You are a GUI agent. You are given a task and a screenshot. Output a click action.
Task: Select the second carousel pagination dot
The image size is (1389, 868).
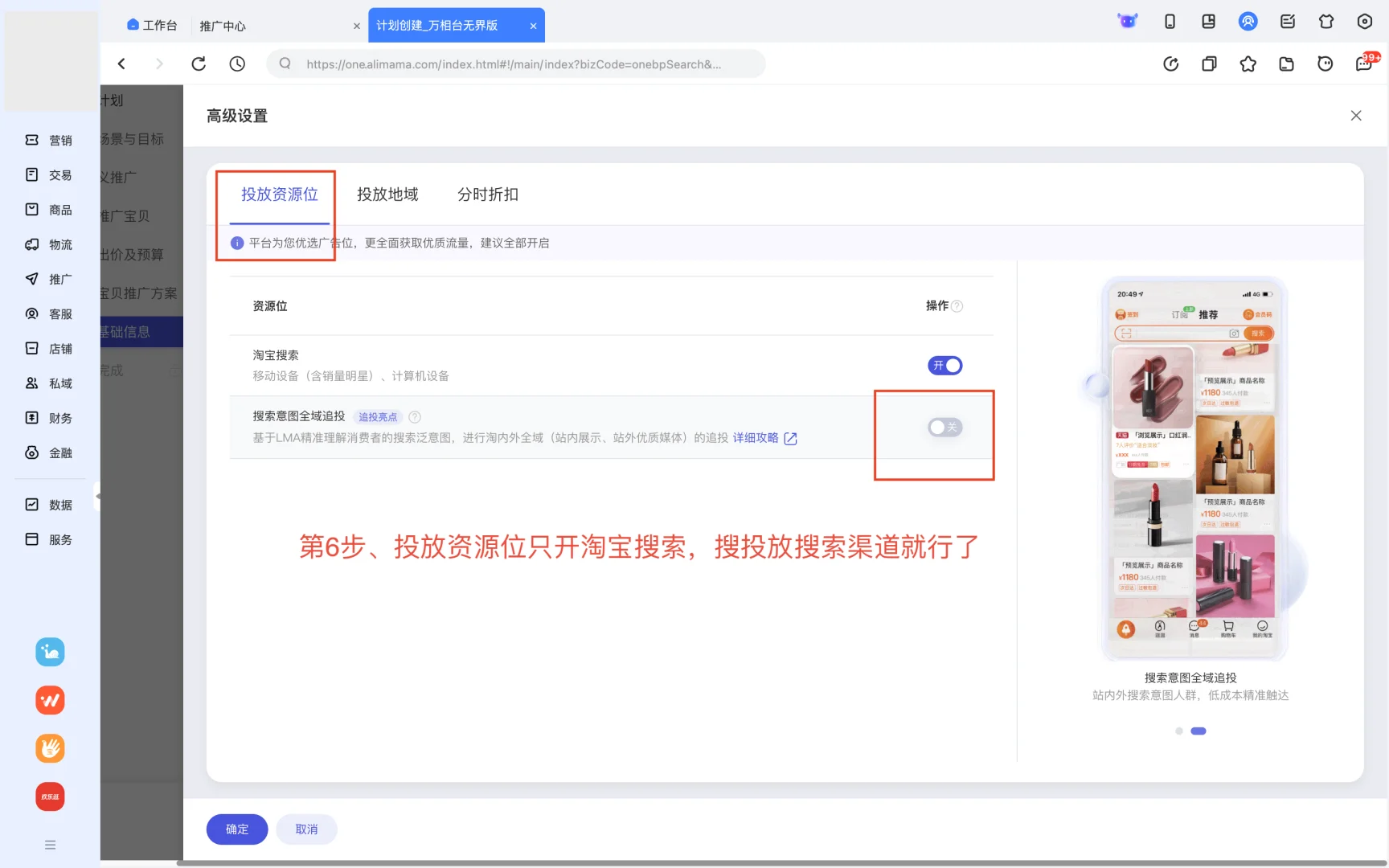tap(1198, 731)
